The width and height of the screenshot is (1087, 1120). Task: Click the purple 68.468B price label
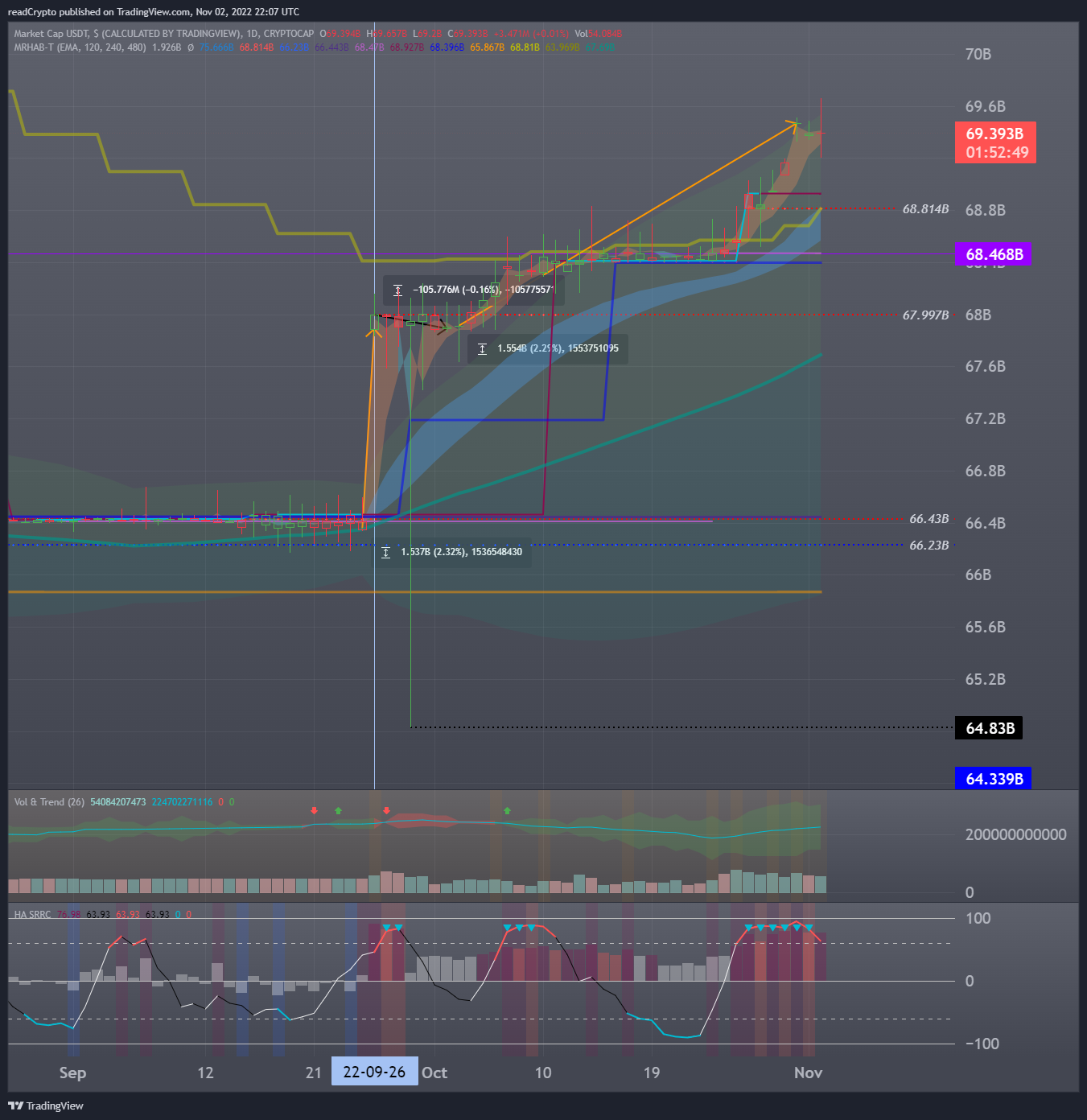[994, 254]
